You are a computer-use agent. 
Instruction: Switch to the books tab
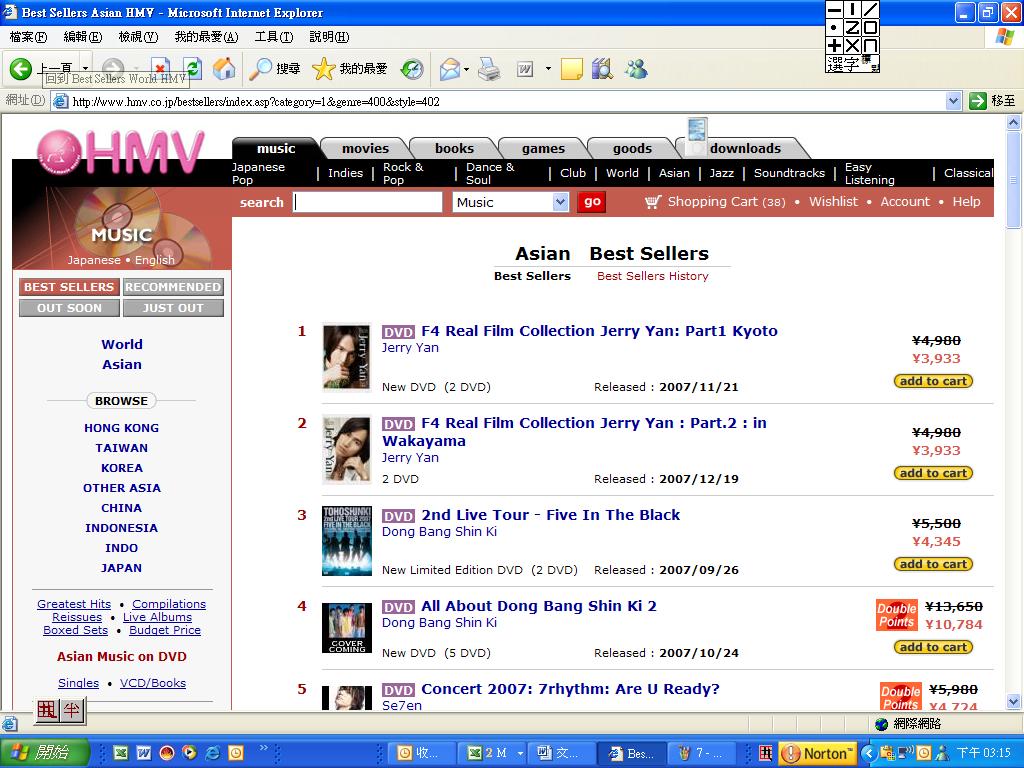coord(455,148)
